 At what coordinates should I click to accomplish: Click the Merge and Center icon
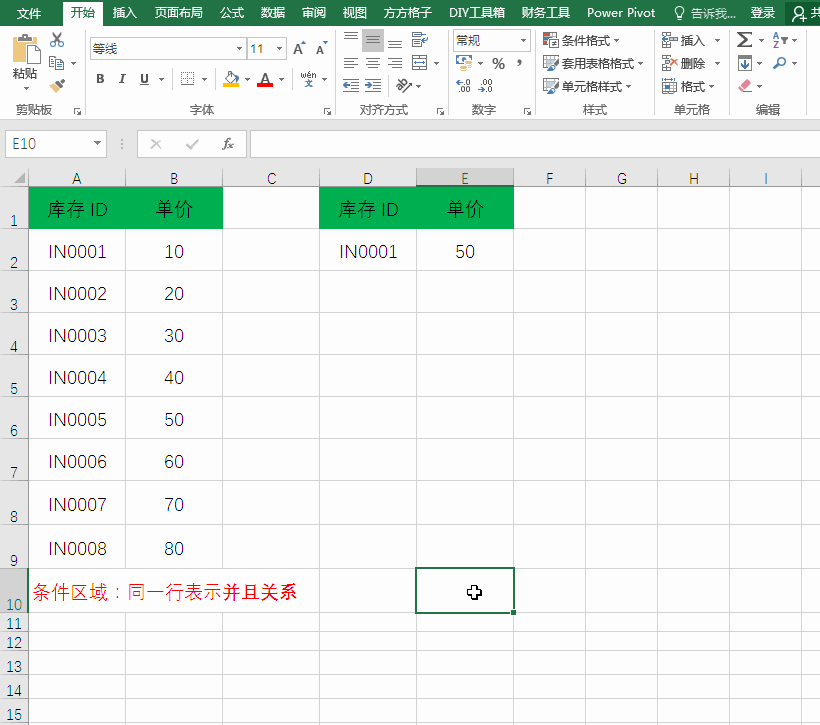click(419, 63)
